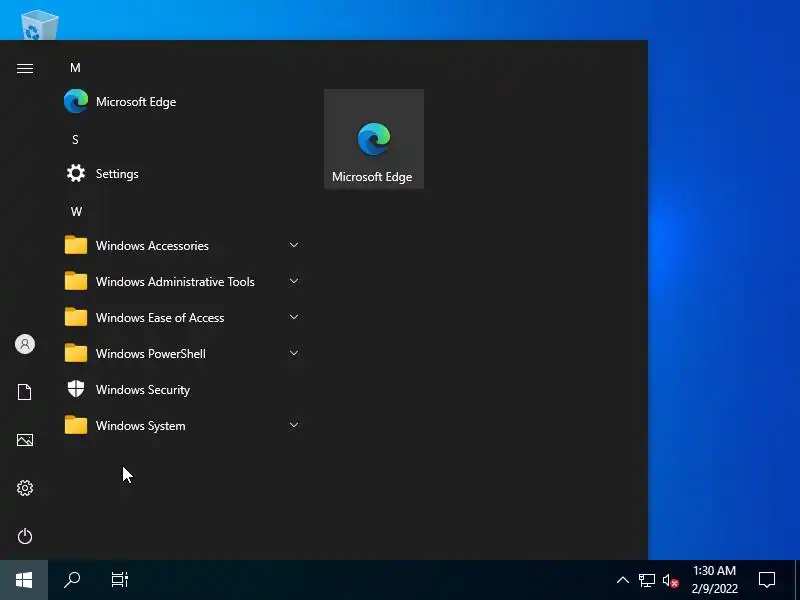Click the Windows Accessories folder icon
Screen dimensions: 800x600
pos(76,245)
